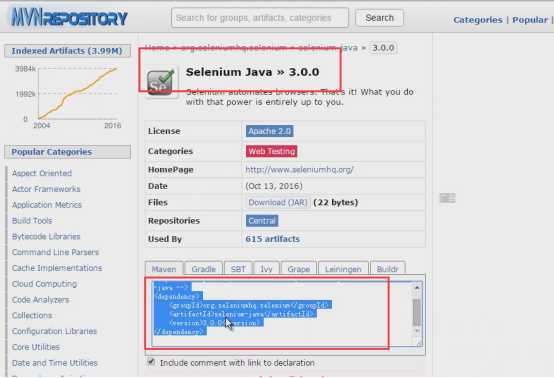Open Popular link in header
This screenshot has width=554, height=378.
[530, 20]
